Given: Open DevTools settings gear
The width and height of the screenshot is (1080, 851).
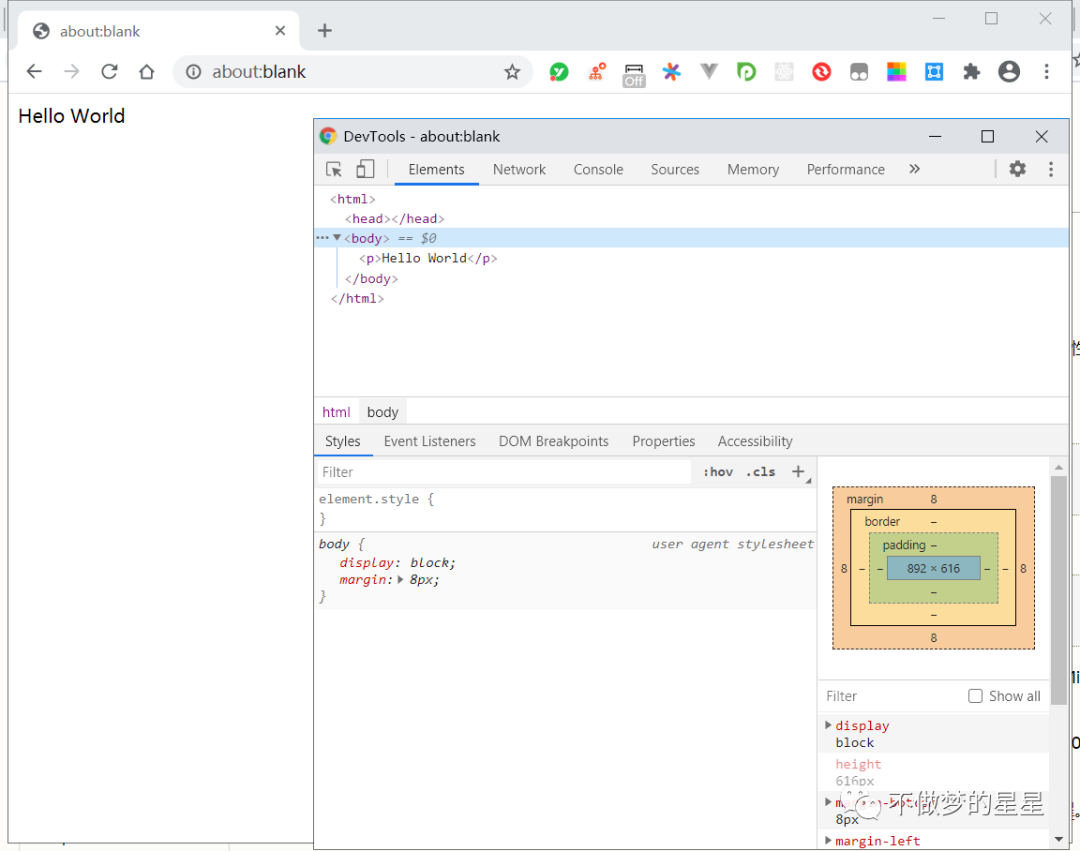Looking at the screenshot, I should (x=1017, y=169).
